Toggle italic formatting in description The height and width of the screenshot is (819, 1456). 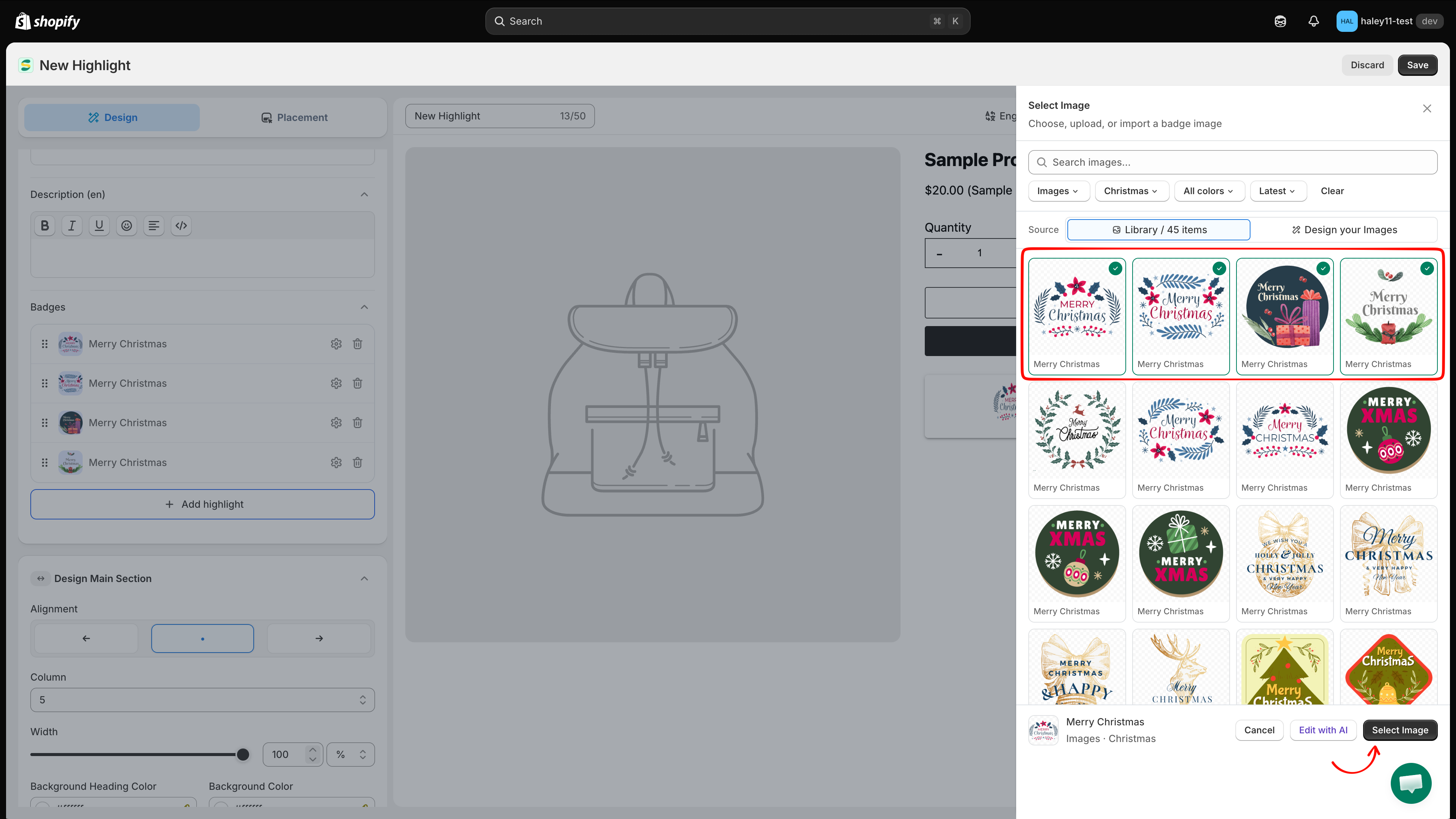[72, 226]
